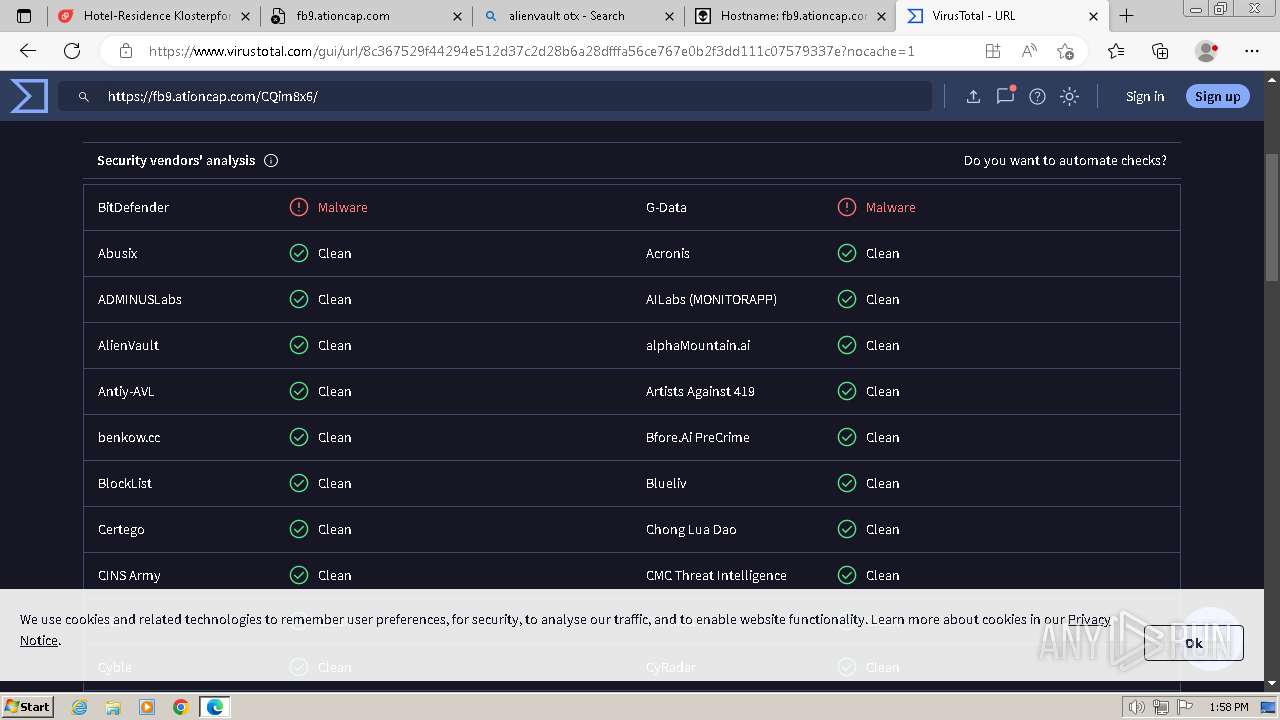Open browser settings and more menu
Image resolution: width=1280 pixels, height=720 pixels.
click(1252, 51)
